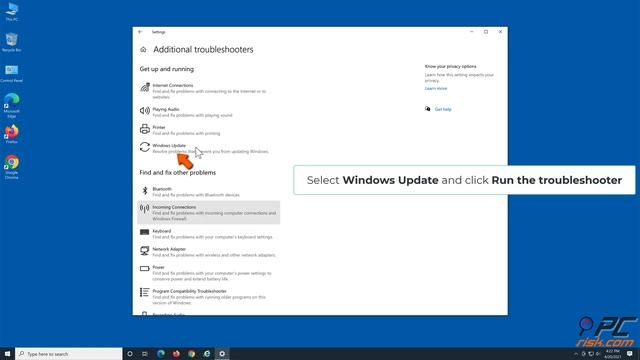Select the Network Adapter monitor icon
This screenshot has width=640, height=360.
point(145,250)
